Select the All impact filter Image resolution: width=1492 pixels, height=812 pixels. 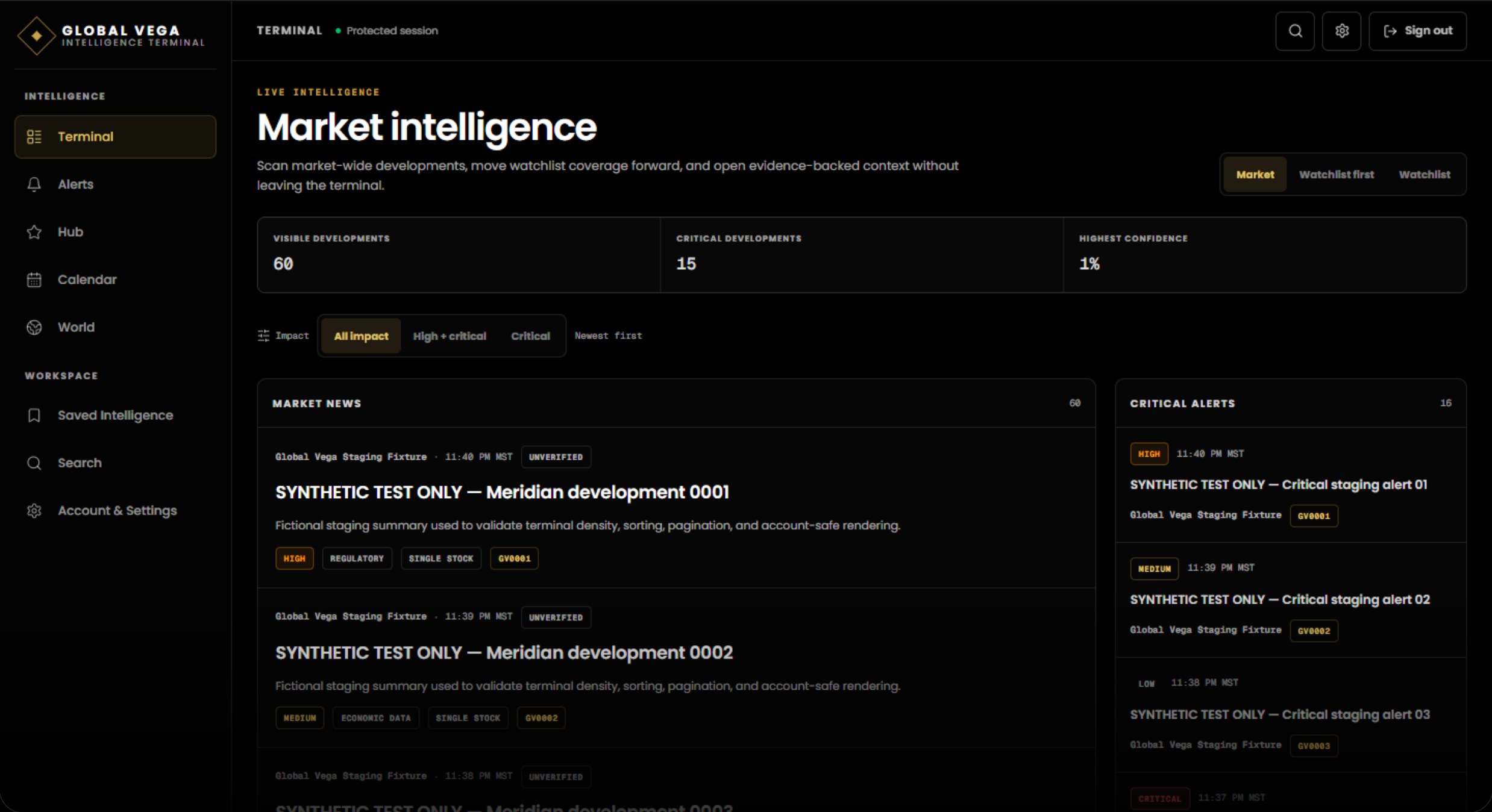point(361,336)
